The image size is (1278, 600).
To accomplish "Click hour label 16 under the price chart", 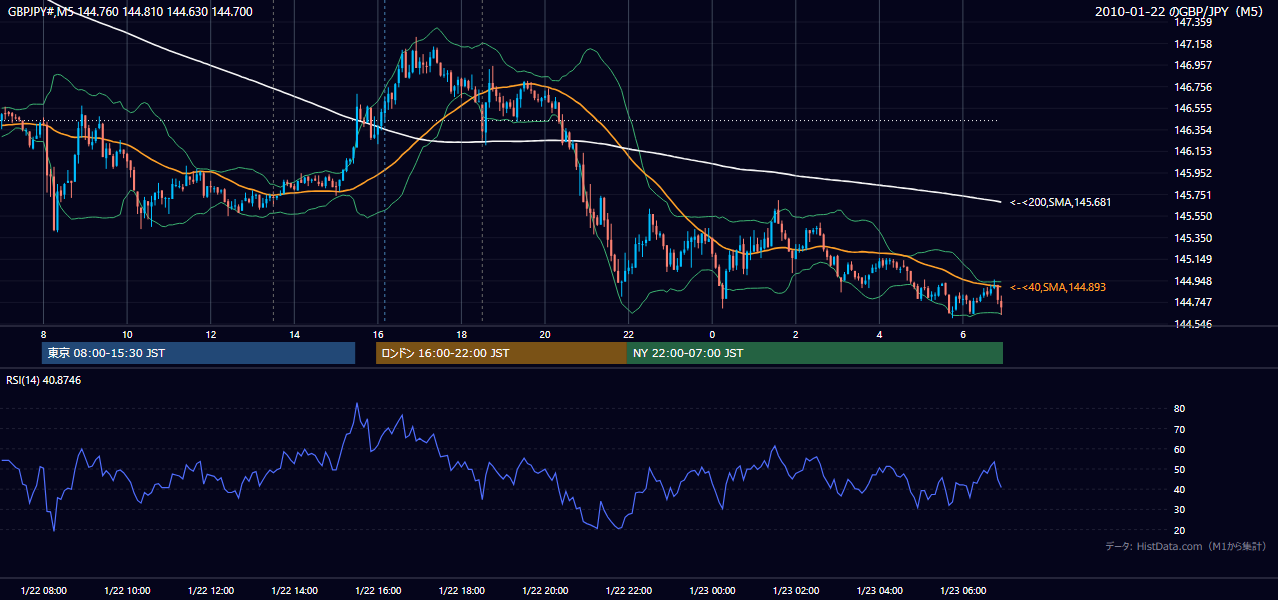I will (x=378, y=334).
